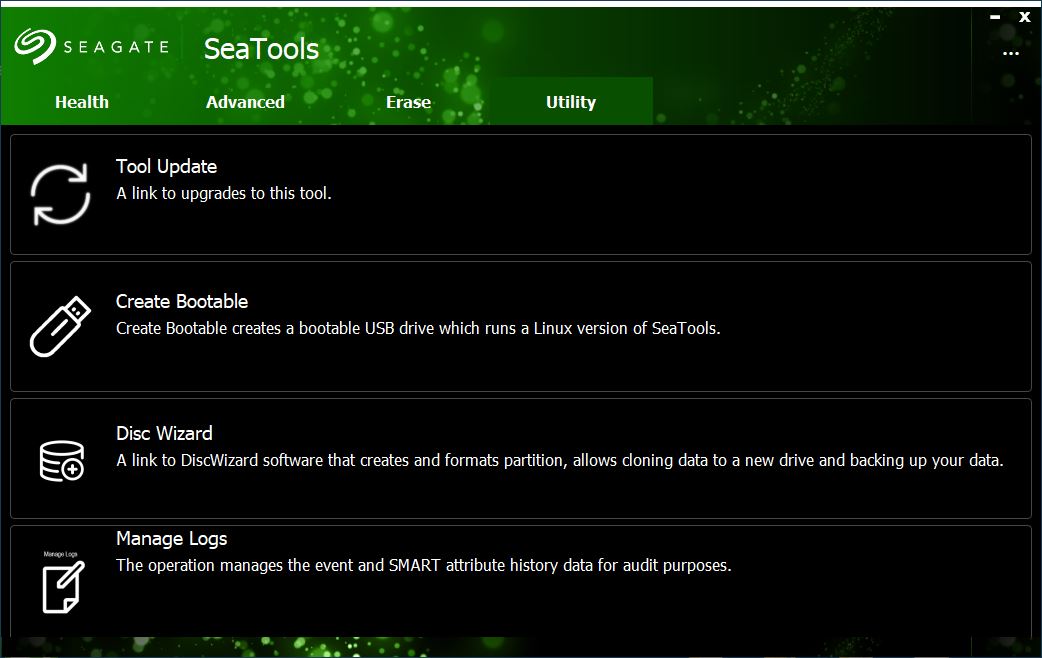The height and width of the screenshot is (658, 1042).
Task: Click the Tool Update title
Action: [x=166, y=166]
